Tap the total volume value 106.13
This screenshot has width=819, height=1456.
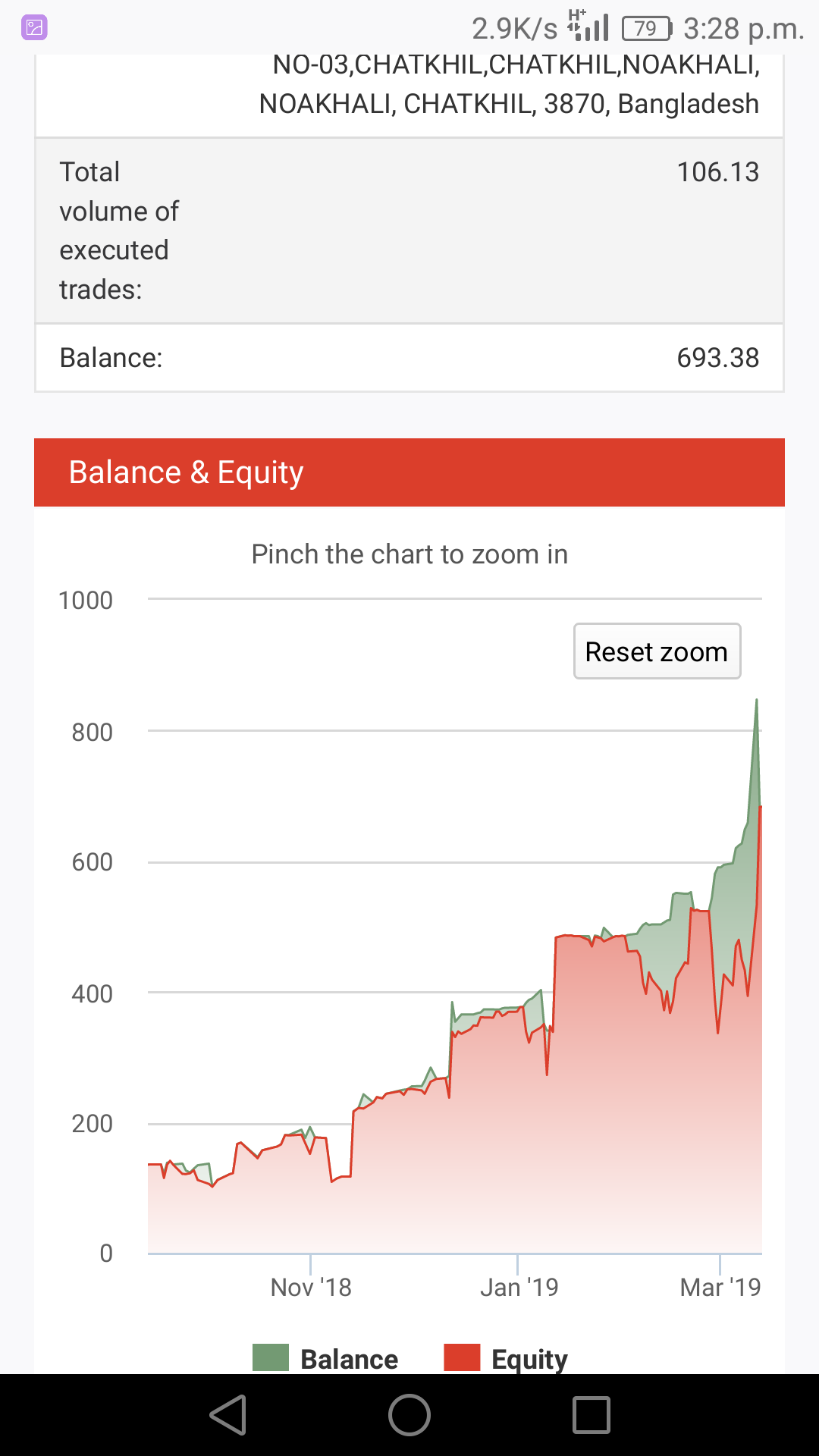click(717, 172)
